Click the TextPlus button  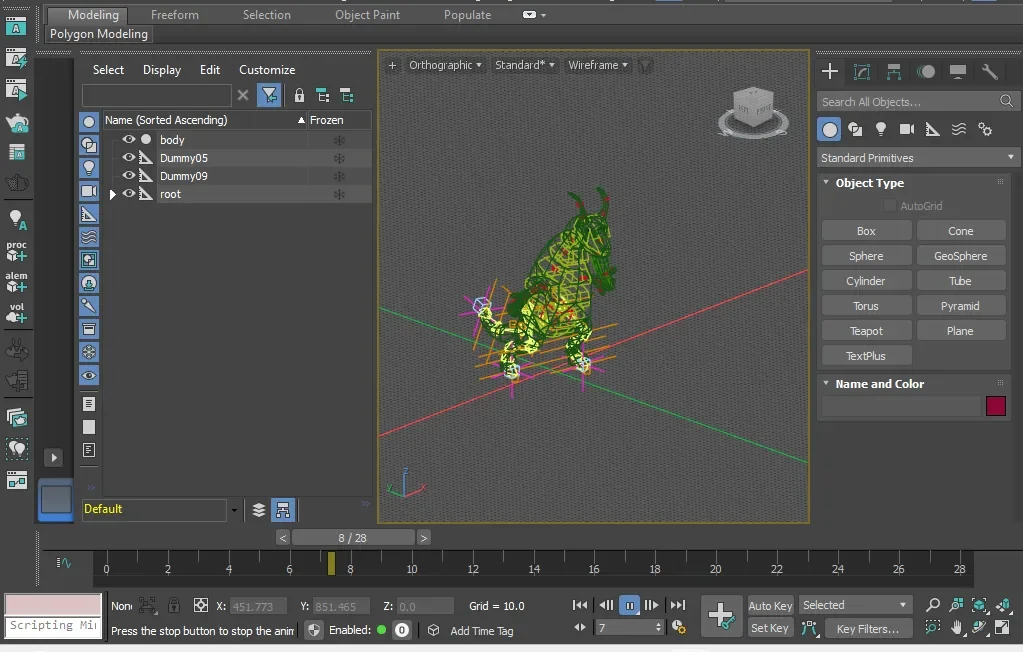tap(866, 356)
